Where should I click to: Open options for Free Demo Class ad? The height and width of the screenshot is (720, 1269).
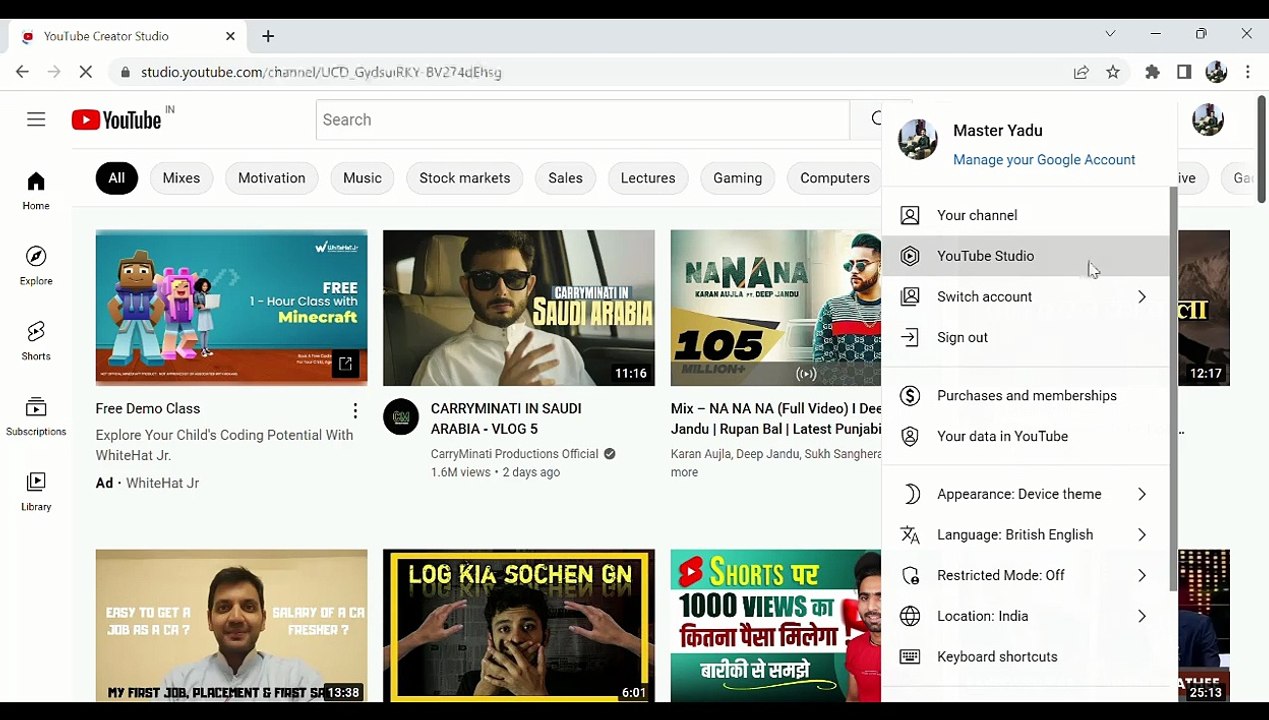point(355,411)
